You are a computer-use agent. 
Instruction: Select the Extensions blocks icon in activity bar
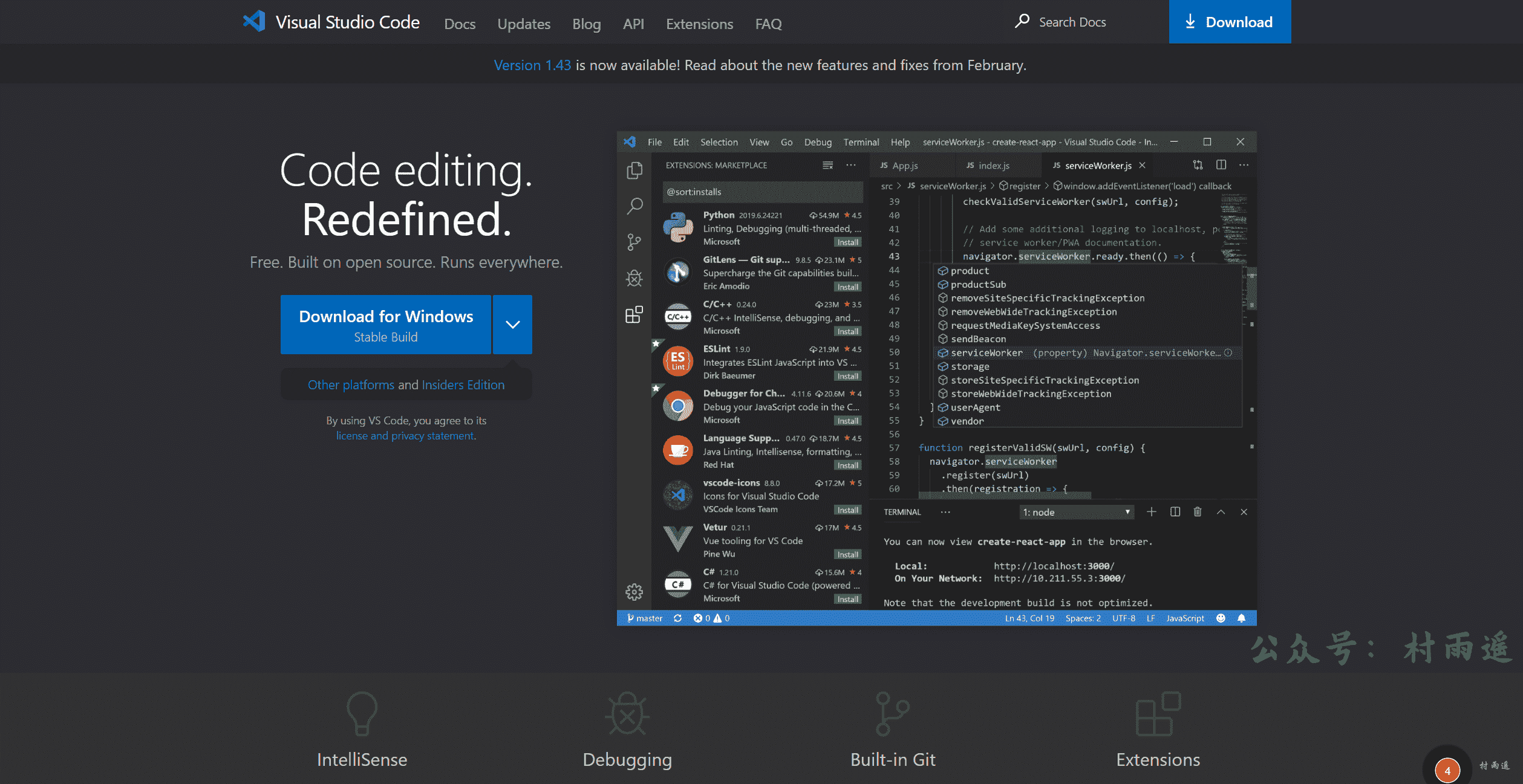634,314
